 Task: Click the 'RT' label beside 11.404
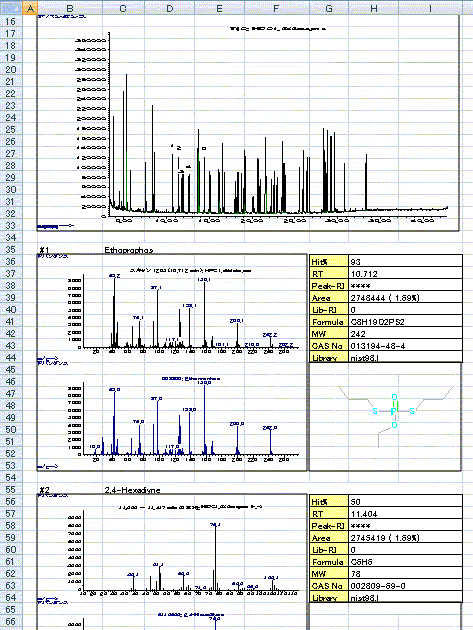(x=329, y=513)
